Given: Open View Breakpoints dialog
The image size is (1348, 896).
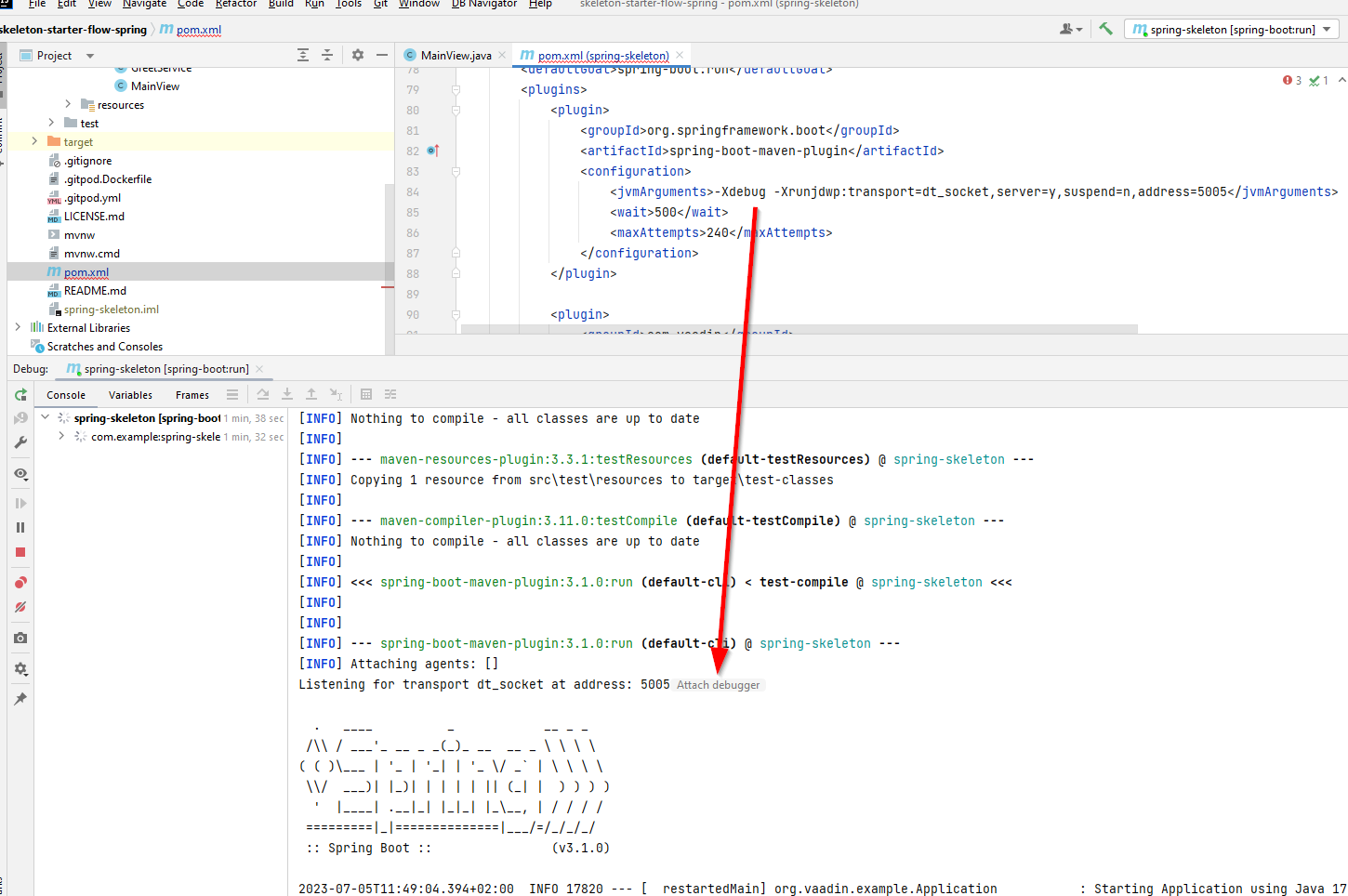Looking at the screenshot, I should 20,583.
